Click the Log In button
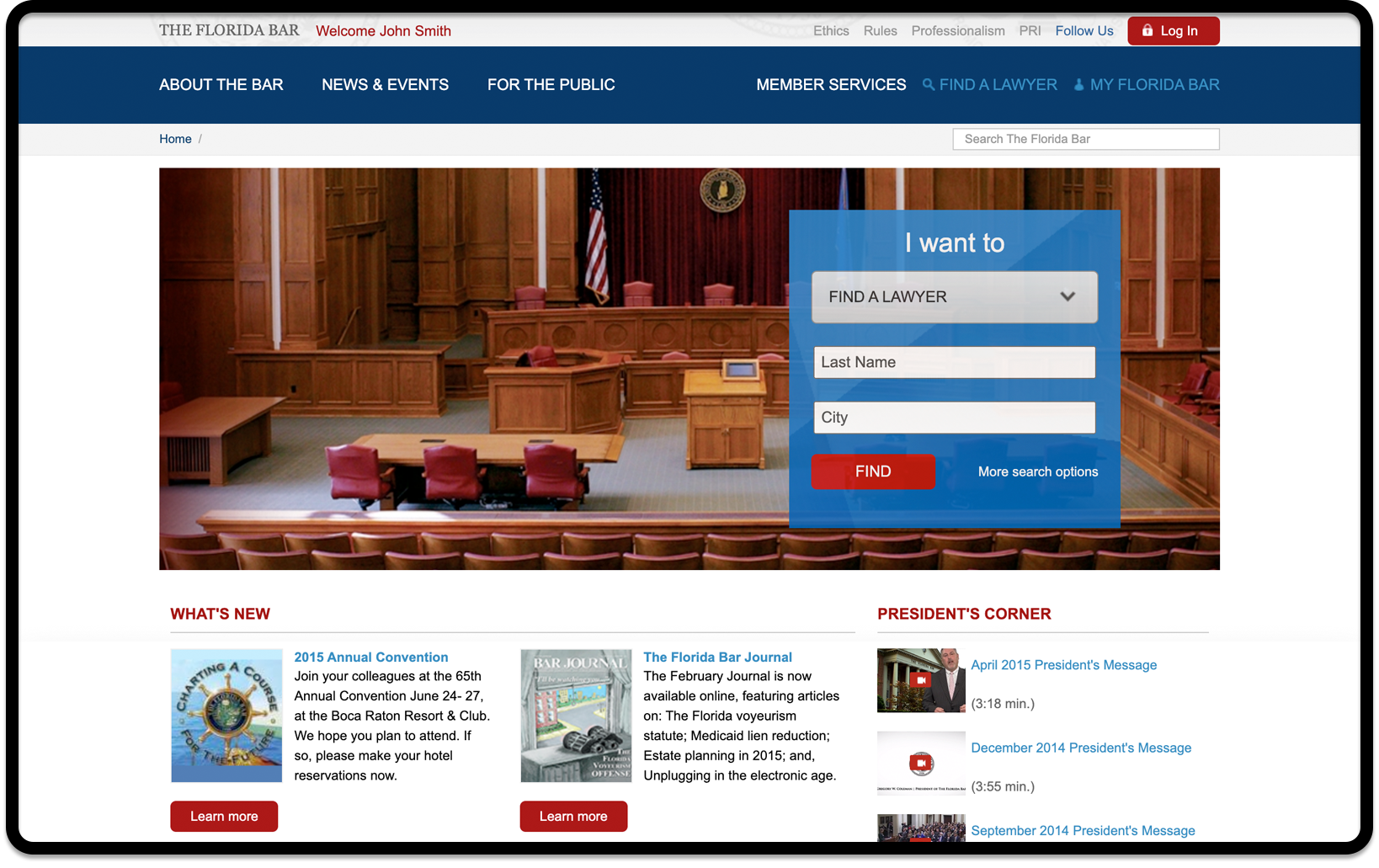The image size is (1379, 868). click(x=1174, y=30)
